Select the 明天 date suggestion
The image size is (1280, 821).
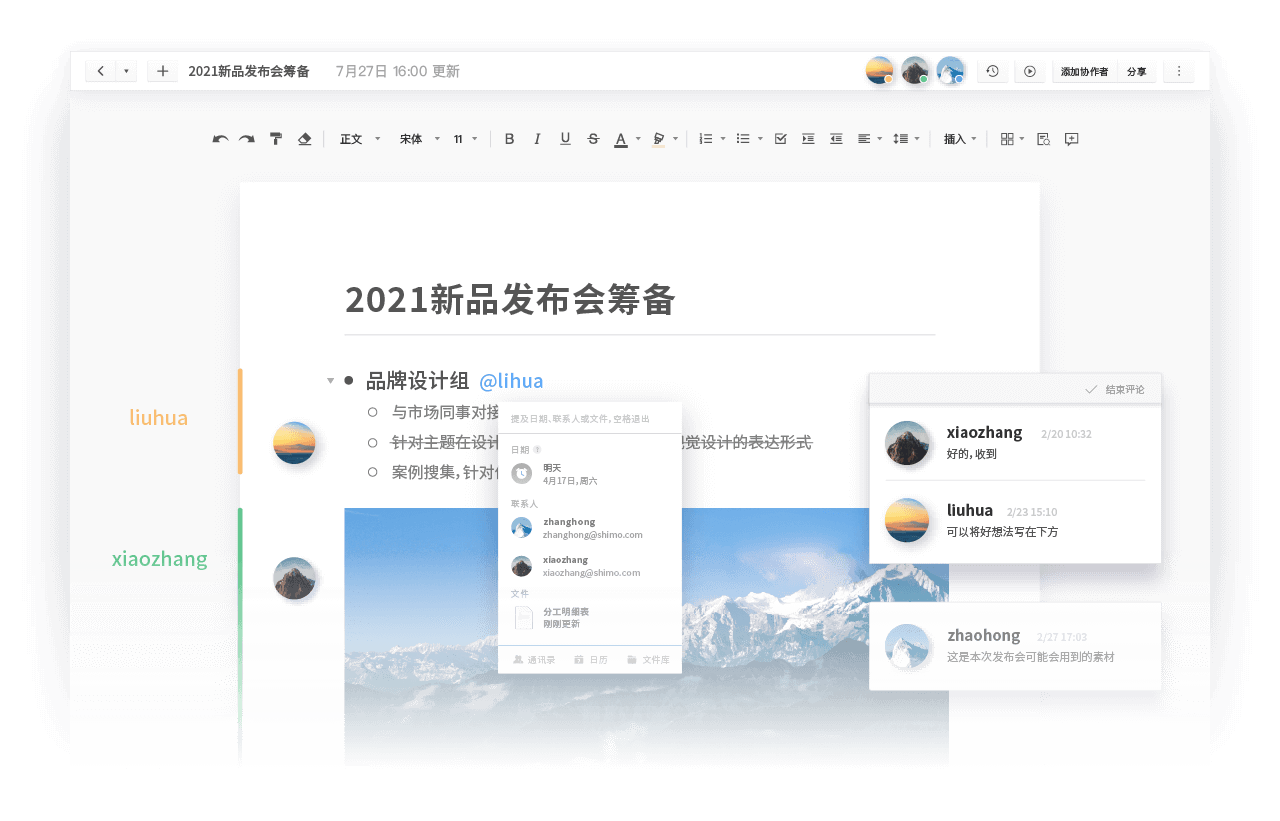[x=590, y=473]
